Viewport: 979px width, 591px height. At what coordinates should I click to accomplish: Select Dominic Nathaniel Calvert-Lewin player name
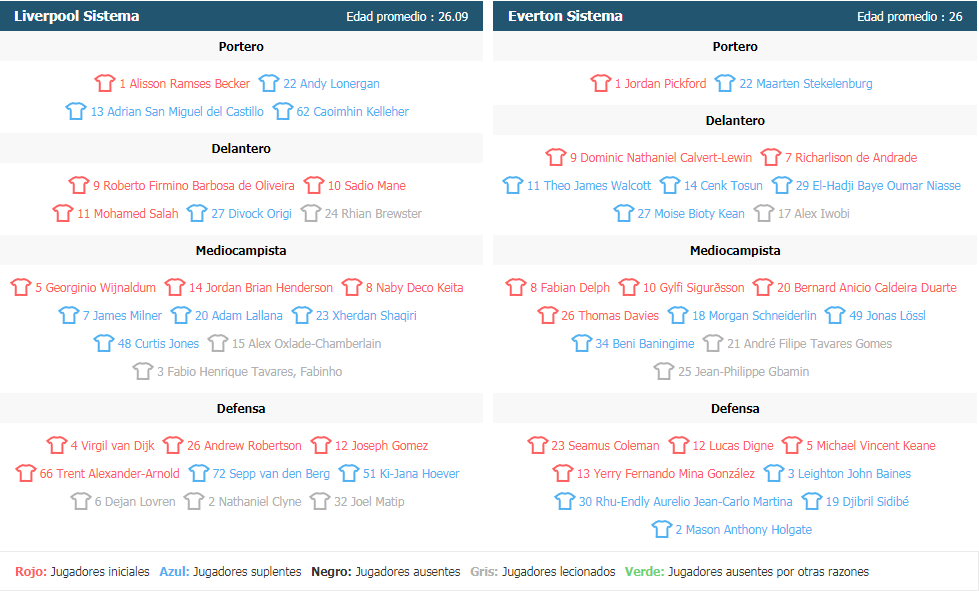661,157
